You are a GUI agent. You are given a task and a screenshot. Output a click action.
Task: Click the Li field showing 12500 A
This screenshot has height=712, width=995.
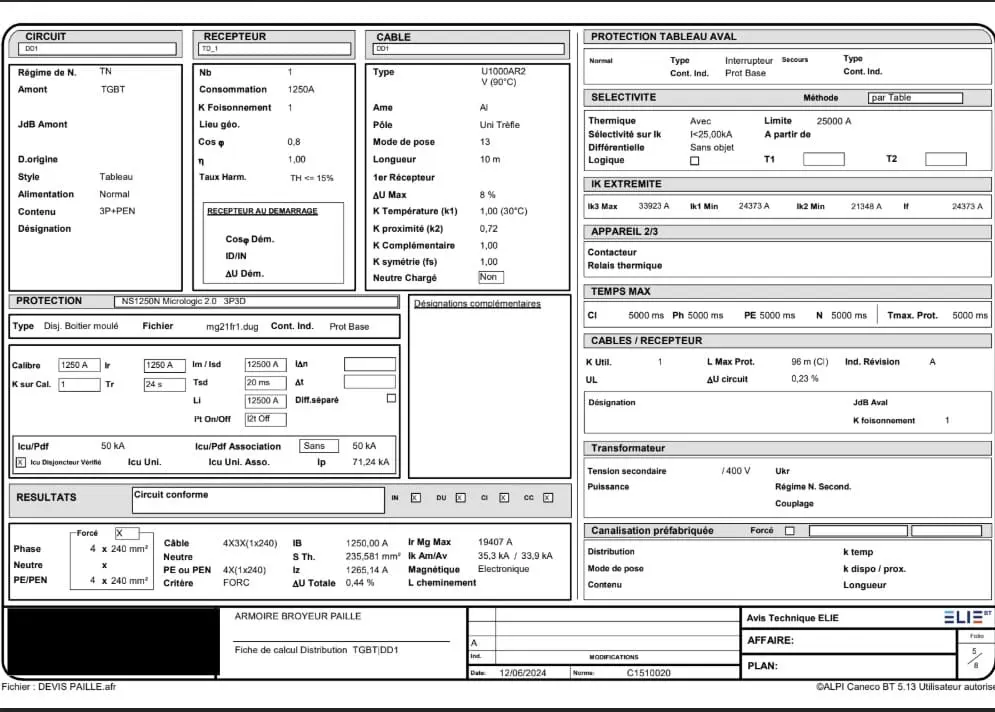tap(265, 401)
